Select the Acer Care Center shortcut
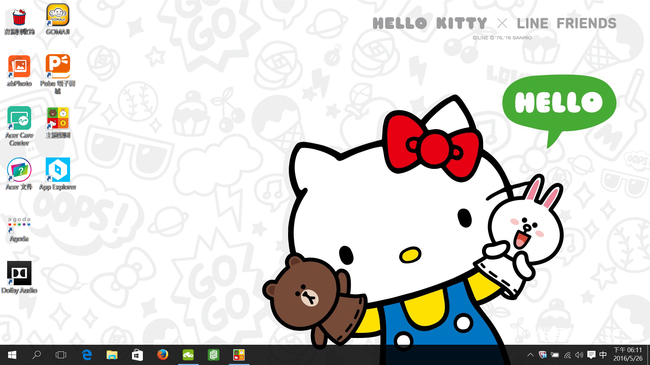Screen dimensions: 650x365 19,126
